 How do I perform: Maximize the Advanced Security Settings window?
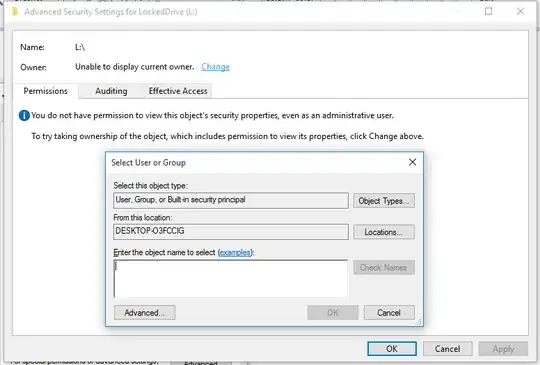pos(488,11)
